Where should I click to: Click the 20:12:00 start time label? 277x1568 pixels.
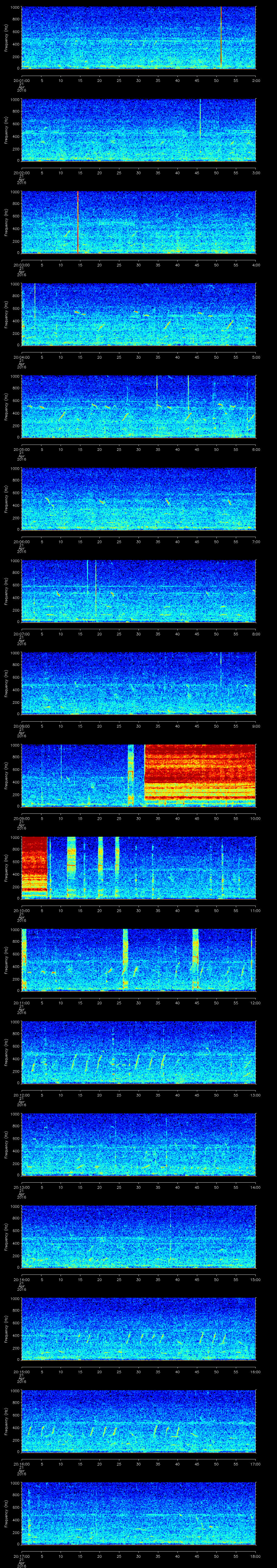tap(21, 1095)
